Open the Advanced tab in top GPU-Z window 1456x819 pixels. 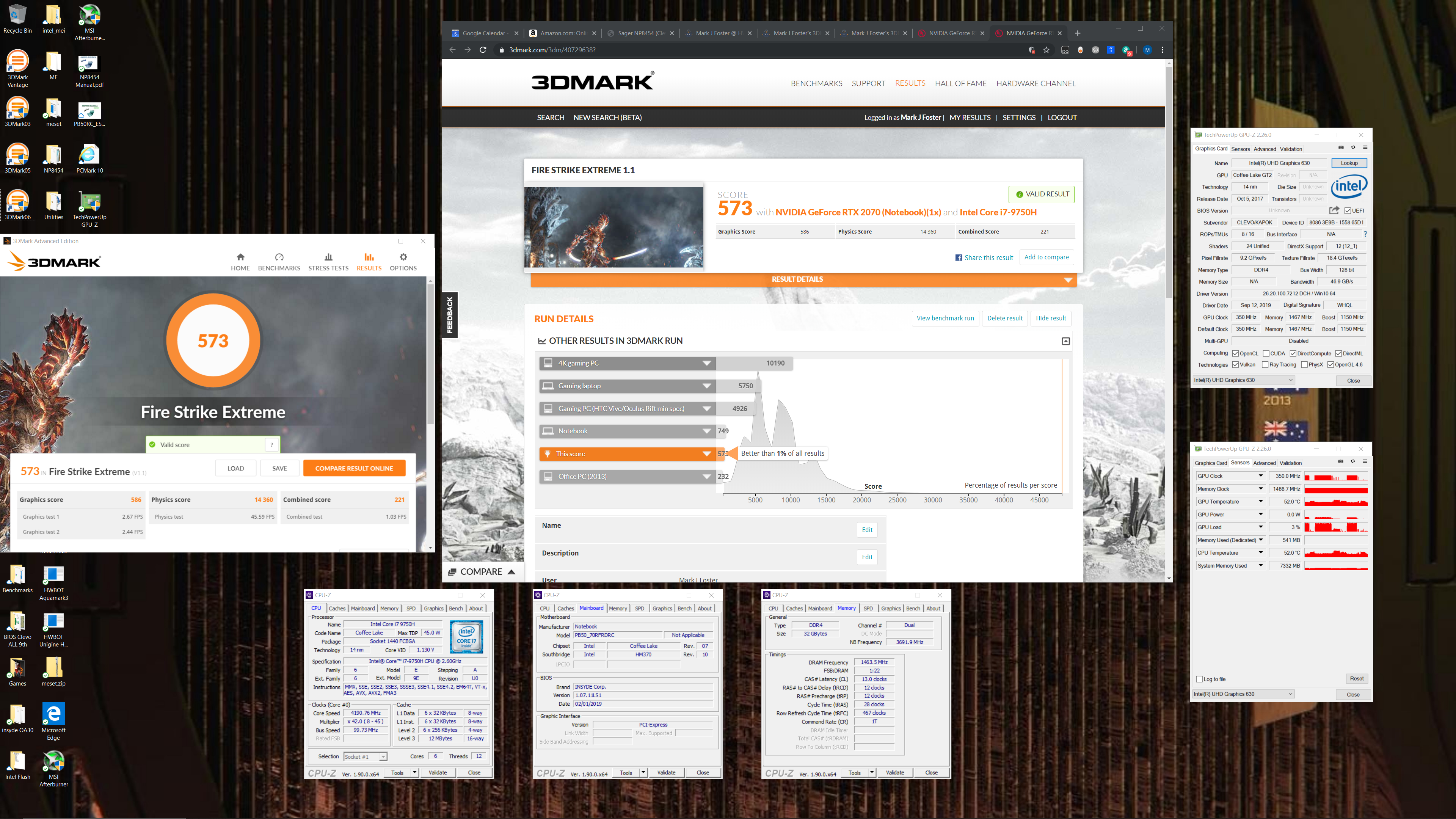tap(1265, 149)
